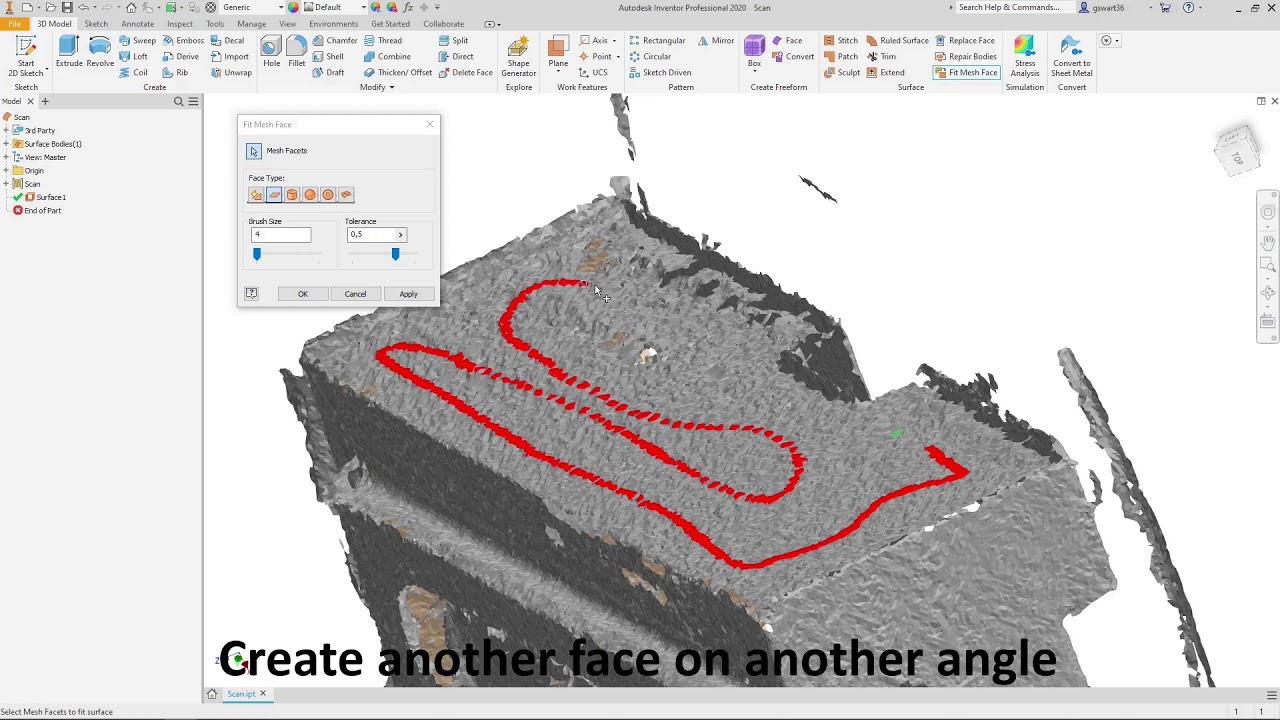Search the model browser
Viewport: 1280px width, 720px height.
point(179,101)
